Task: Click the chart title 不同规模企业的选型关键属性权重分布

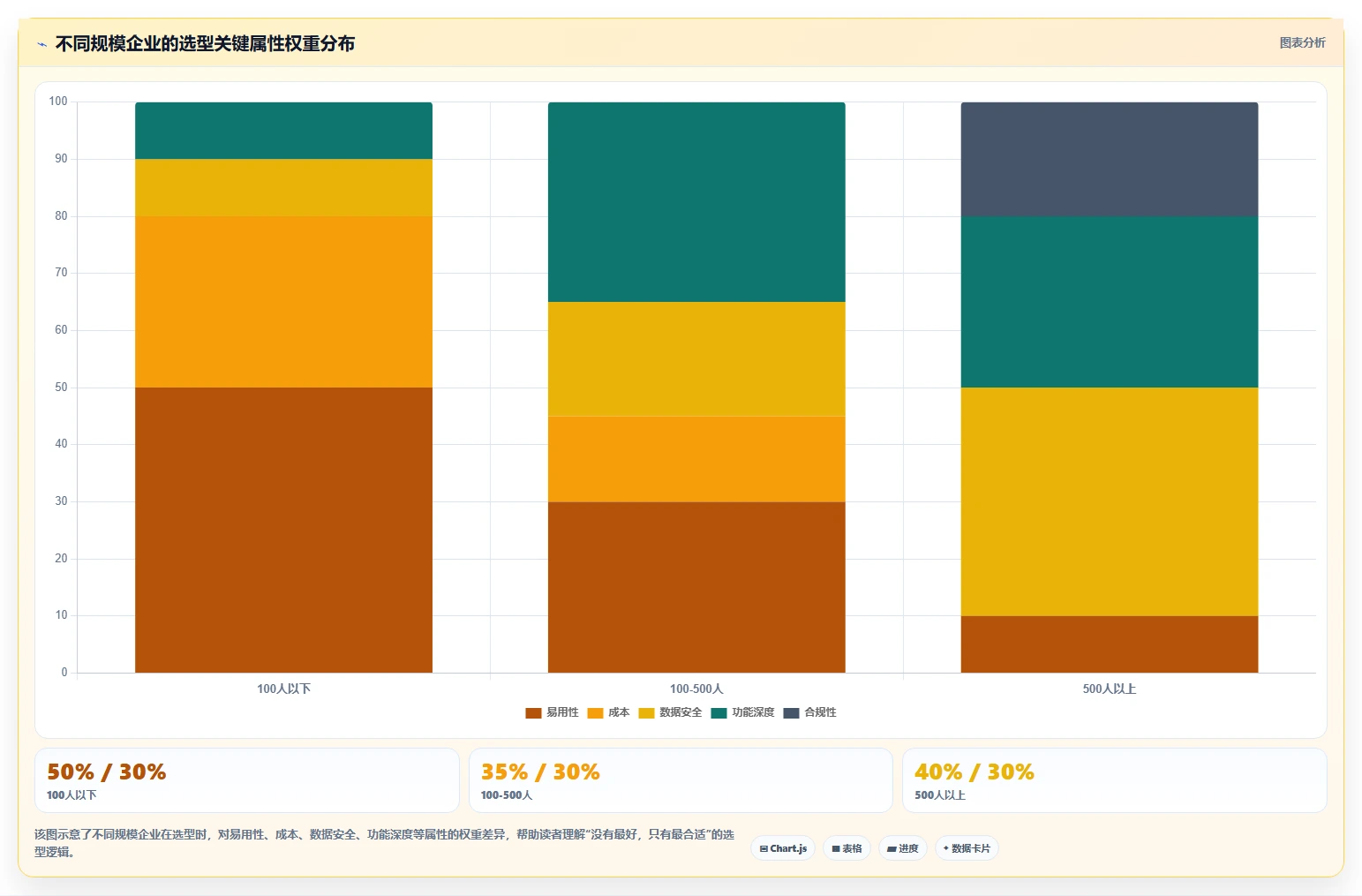Action: click(x=205, y=43)
